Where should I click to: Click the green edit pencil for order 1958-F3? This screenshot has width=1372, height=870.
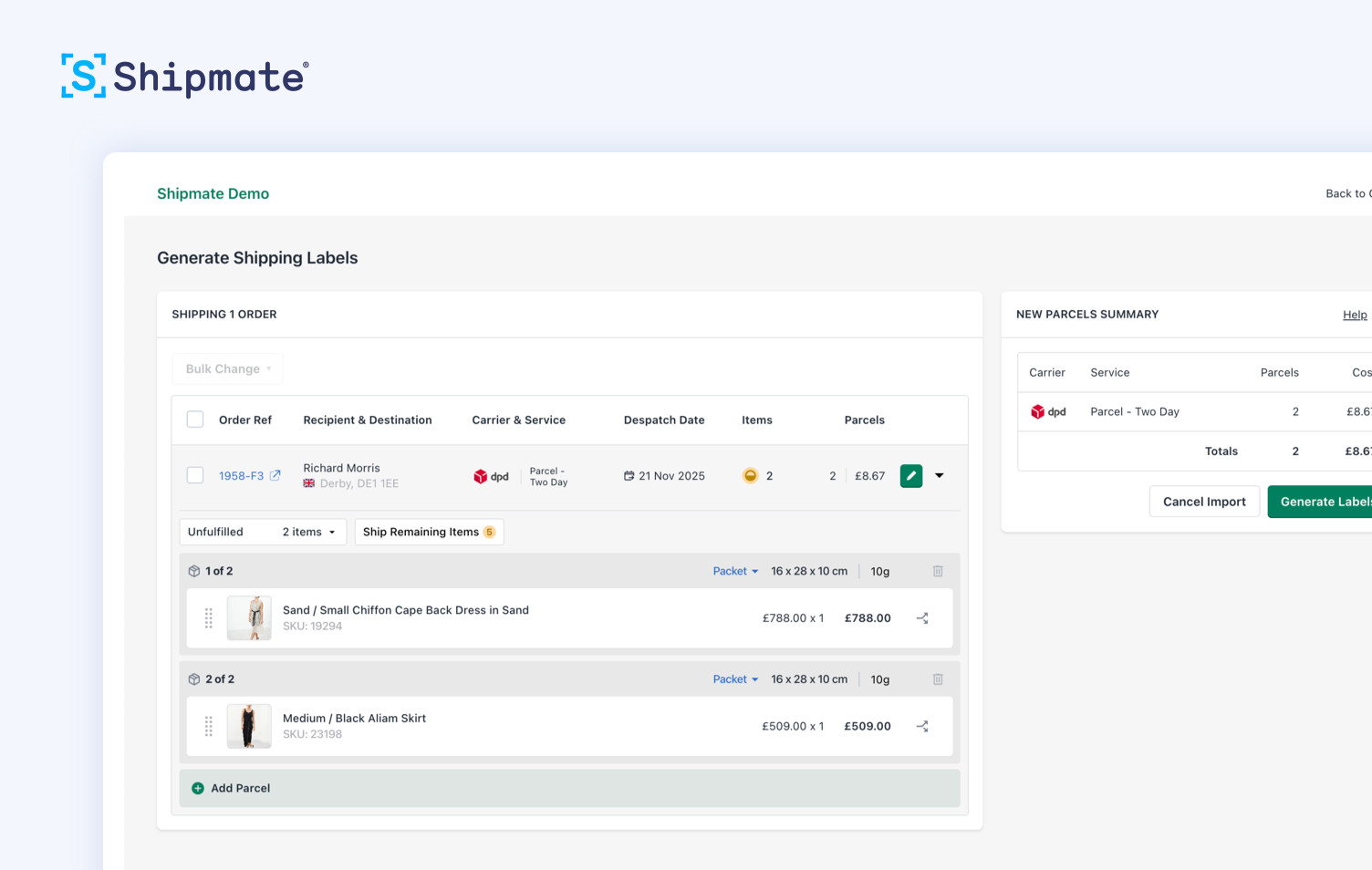(910, 475)
